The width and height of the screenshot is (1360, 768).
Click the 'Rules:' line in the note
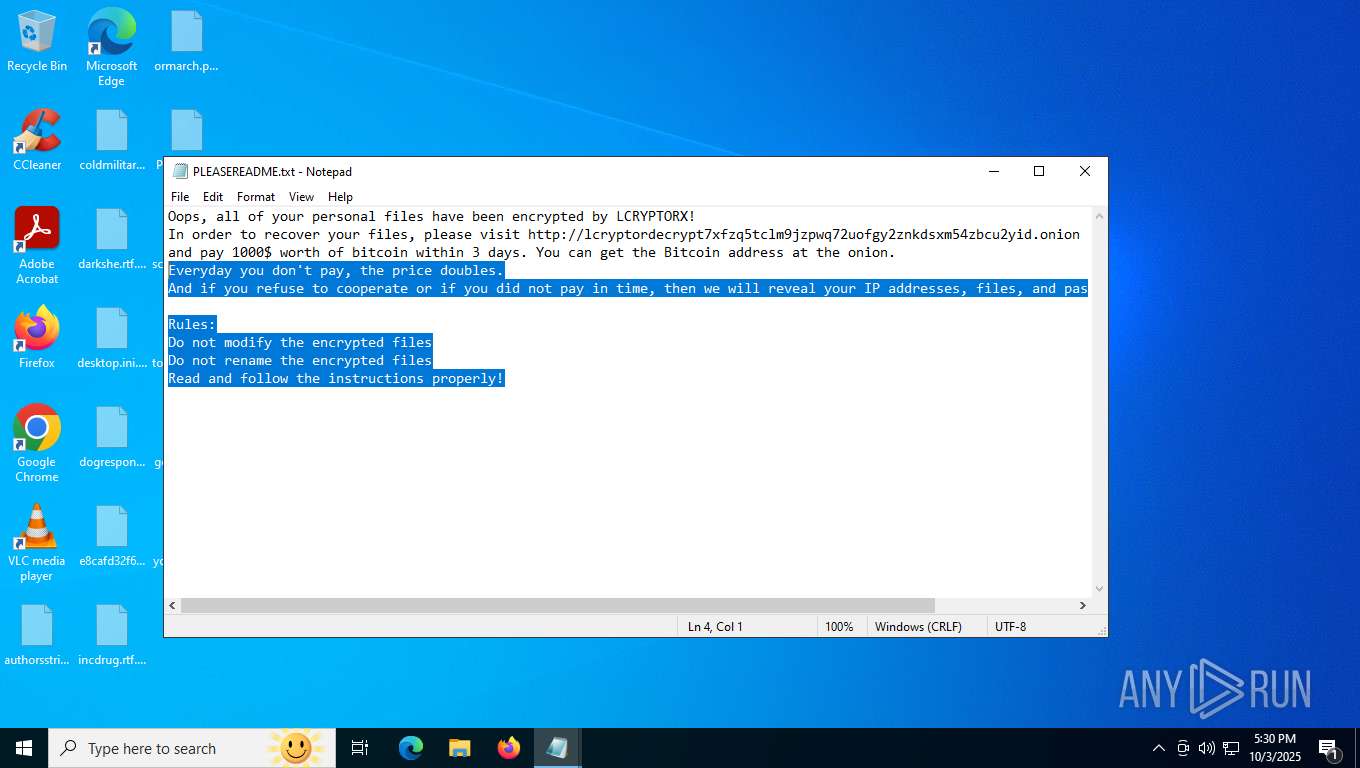point(192,324)
